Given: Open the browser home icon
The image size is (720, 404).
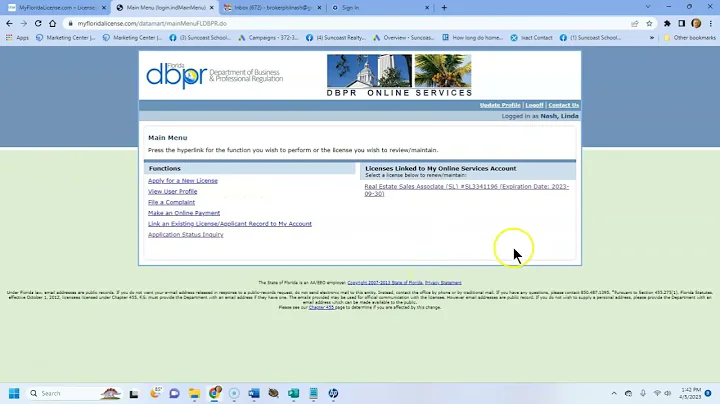Looking at the screenshot, I should click(52, 23).
